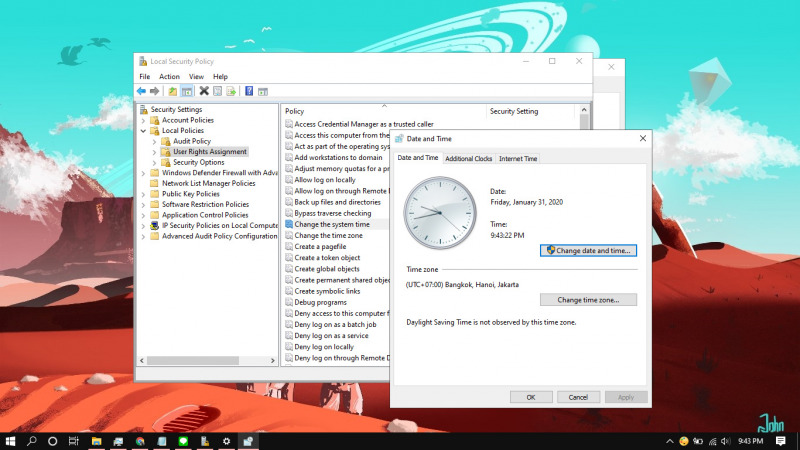Click the Delete (X) toolbar icon
Viewport: 800px width, 450px height.
tap(204, 91)
